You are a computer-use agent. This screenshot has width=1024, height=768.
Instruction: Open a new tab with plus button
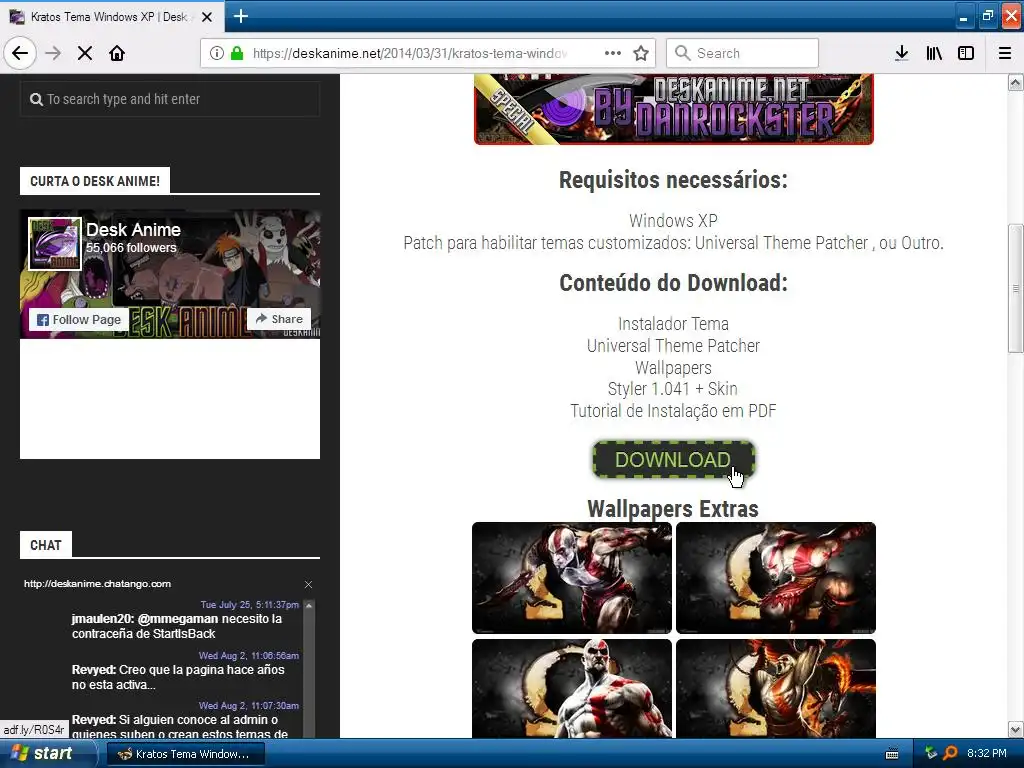(241, 16)
